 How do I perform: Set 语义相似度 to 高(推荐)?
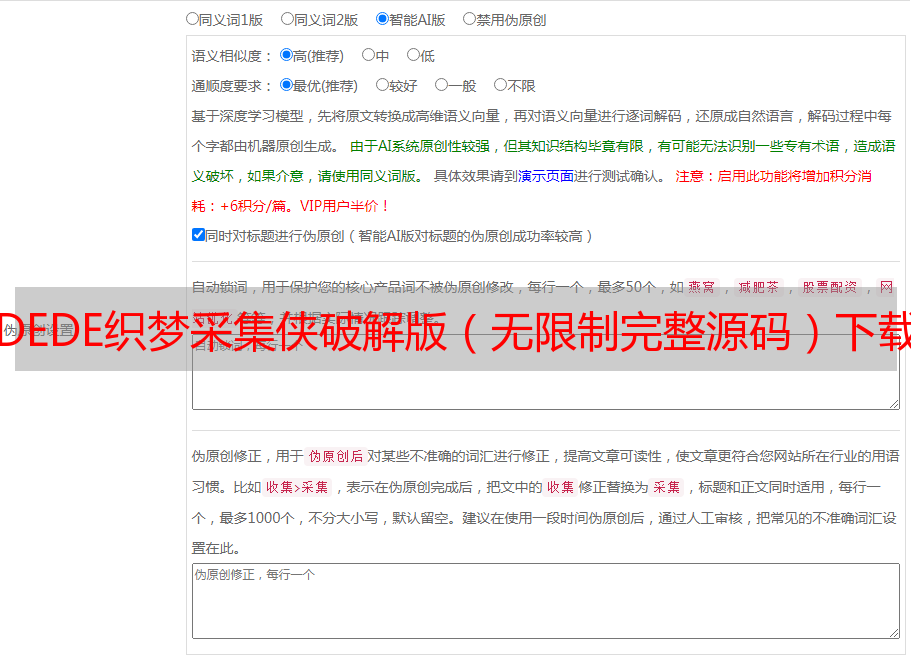(x=286, y=55)
